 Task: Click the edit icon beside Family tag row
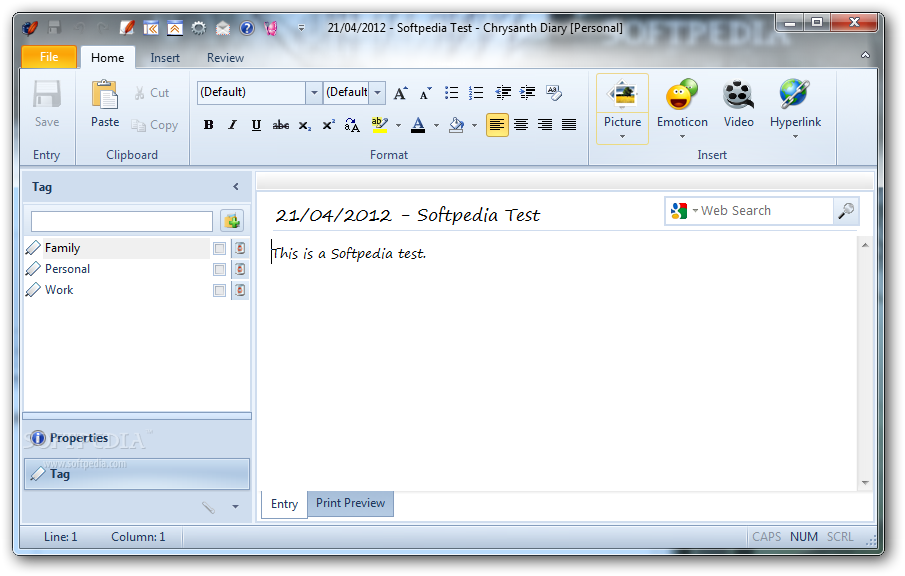click(240, 248)
